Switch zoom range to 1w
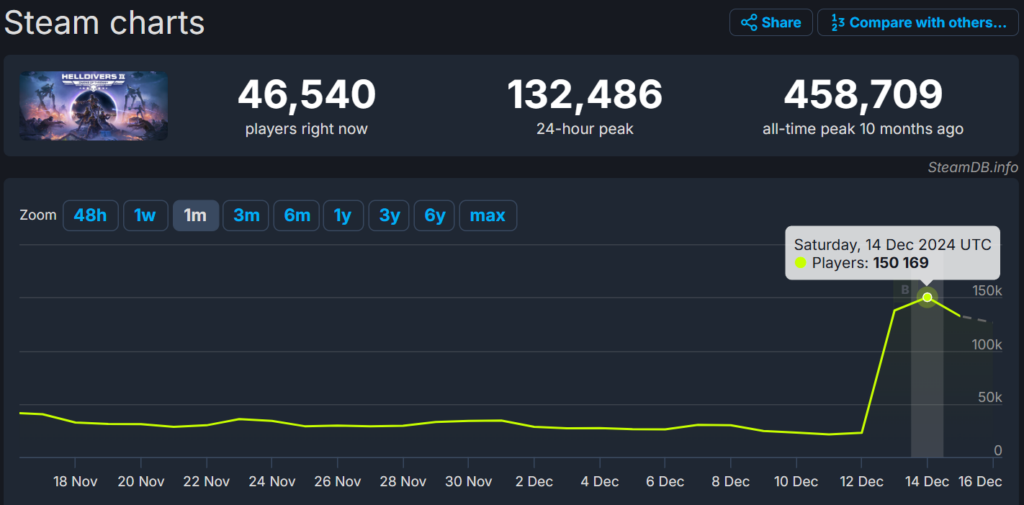 [145, 215]
